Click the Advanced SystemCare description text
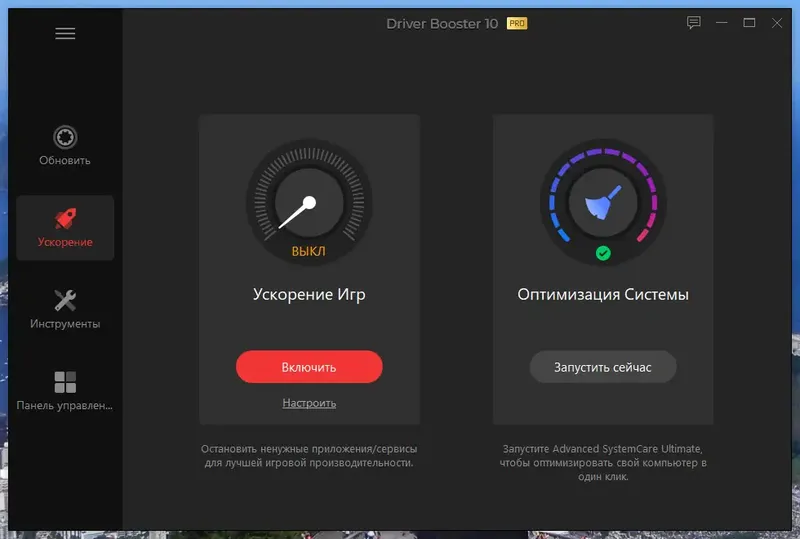Image resolution: width=800 pixels, height=539 pixels. click(603, 462)
